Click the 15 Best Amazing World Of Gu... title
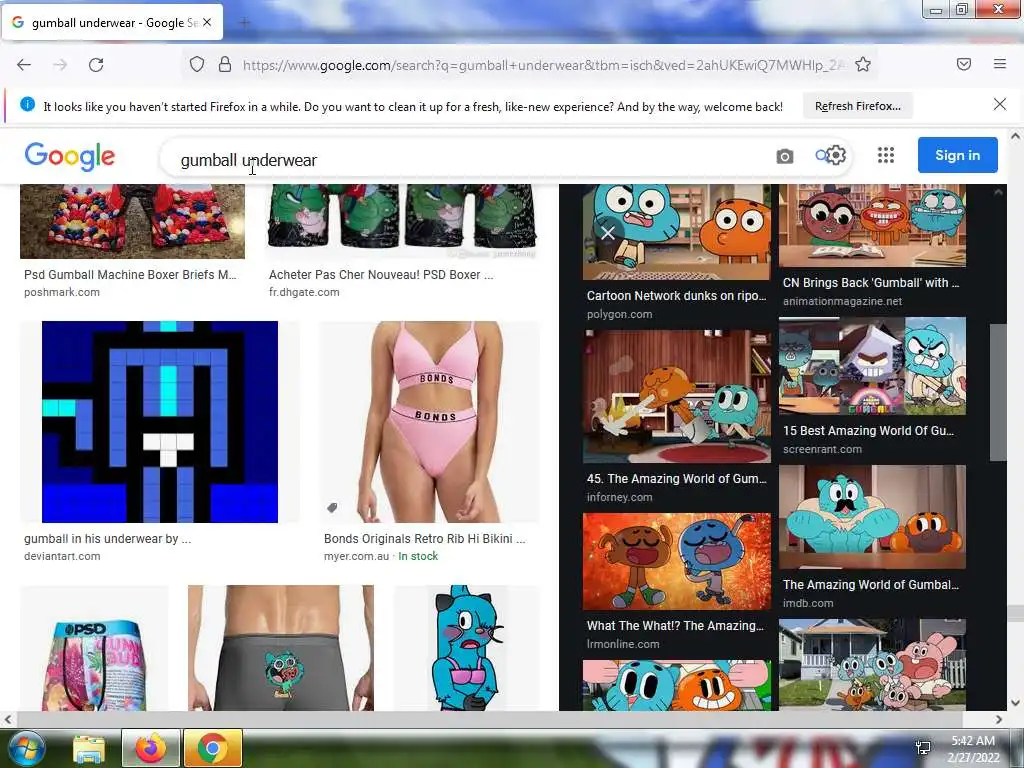The height and width of the screenshot is (768, 1024). click(869, 430)
